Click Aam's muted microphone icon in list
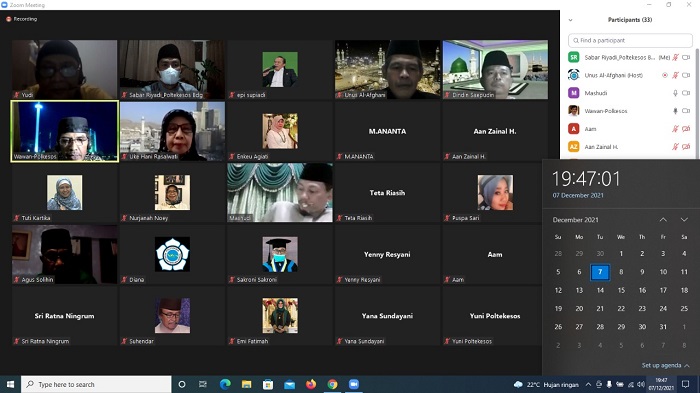 pos(675,129)
